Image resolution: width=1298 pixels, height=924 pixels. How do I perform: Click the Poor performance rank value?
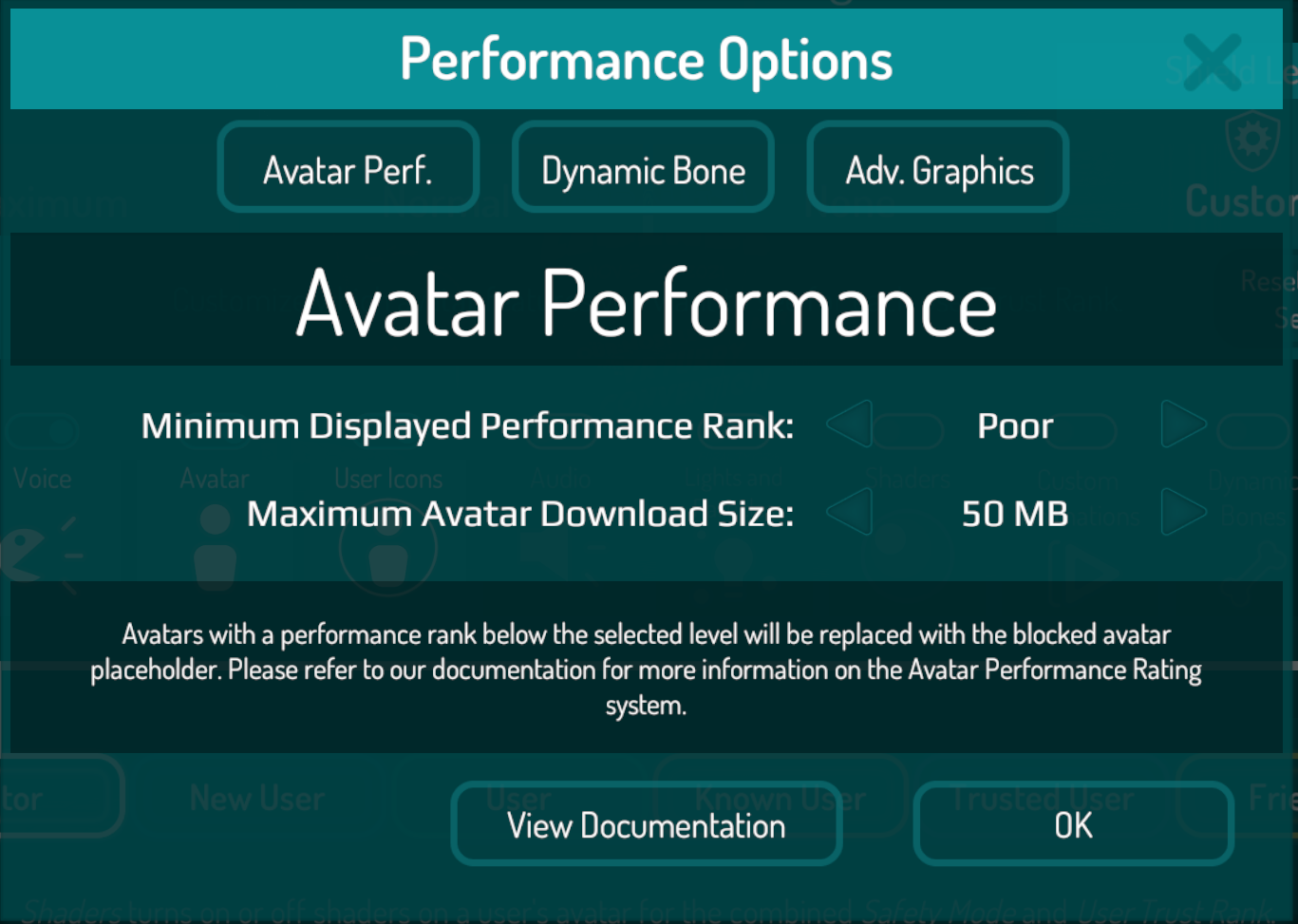pyautogui.click(x=1015, y=425)
